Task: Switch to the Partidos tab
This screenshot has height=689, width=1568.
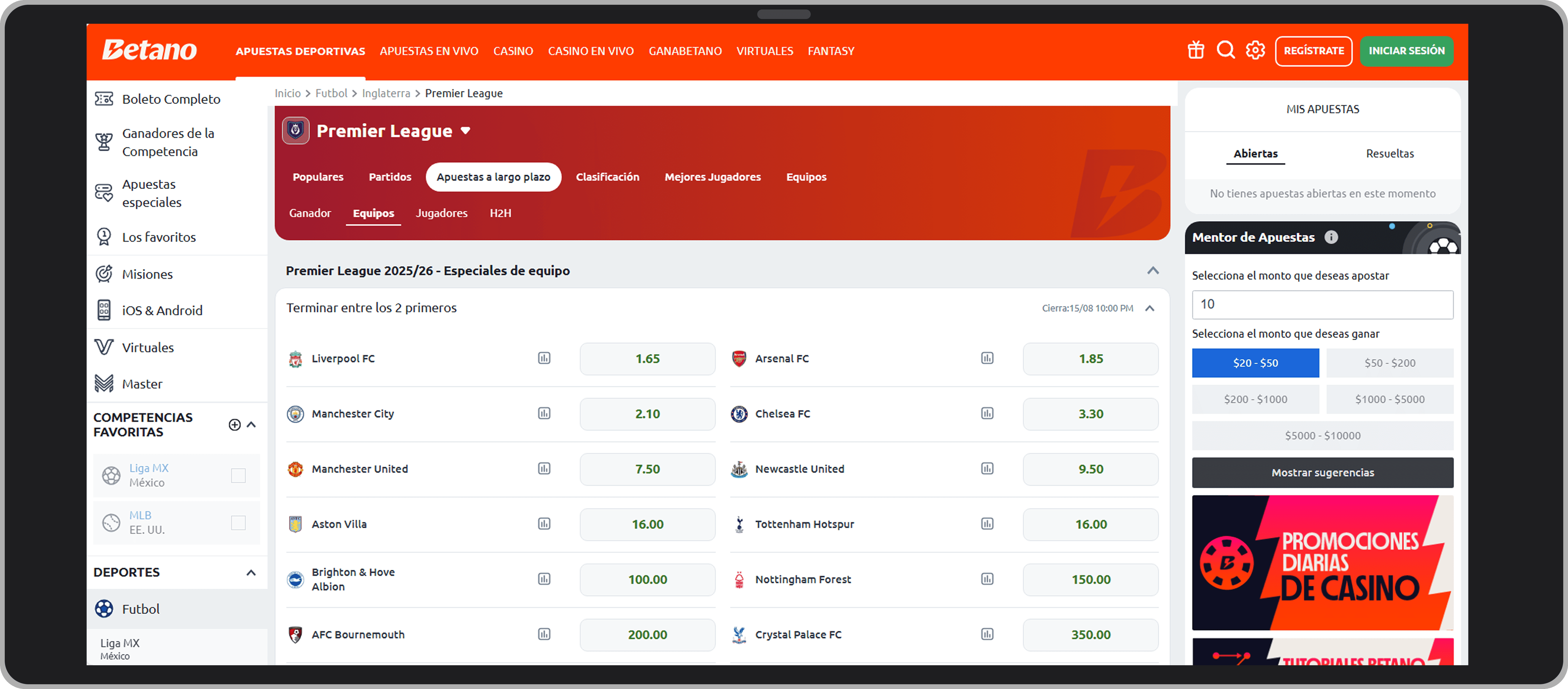Action: 390,177
